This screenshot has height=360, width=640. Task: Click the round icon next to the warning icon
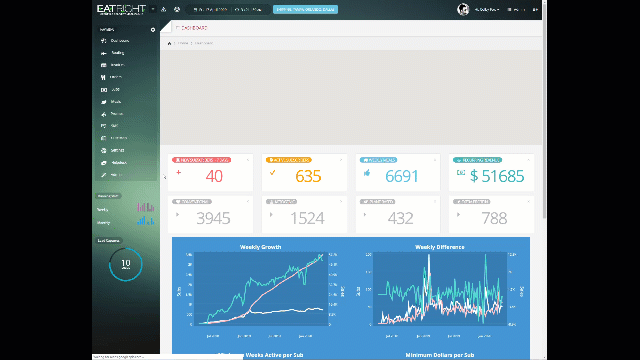[177, 9]
